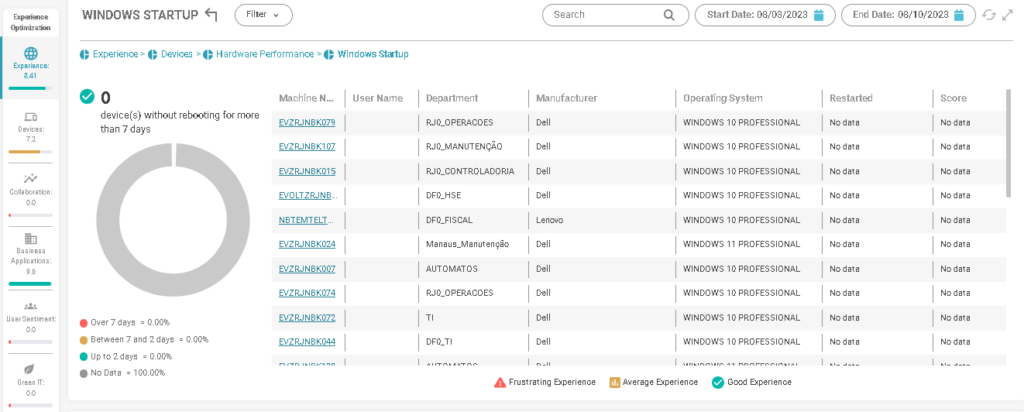Expand the view with the fullscreen icon
The height and width of the screenshot is (412, 1024).
(x=1006, y=15)
